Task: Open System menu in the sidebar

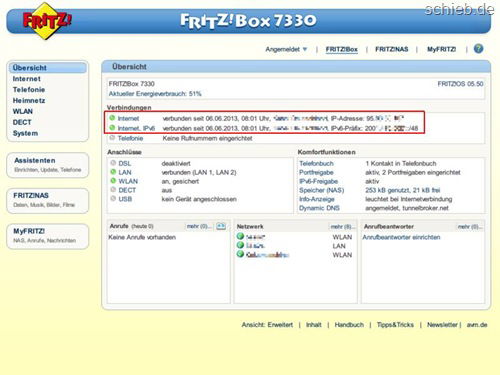Action: [x=25, y=133]
